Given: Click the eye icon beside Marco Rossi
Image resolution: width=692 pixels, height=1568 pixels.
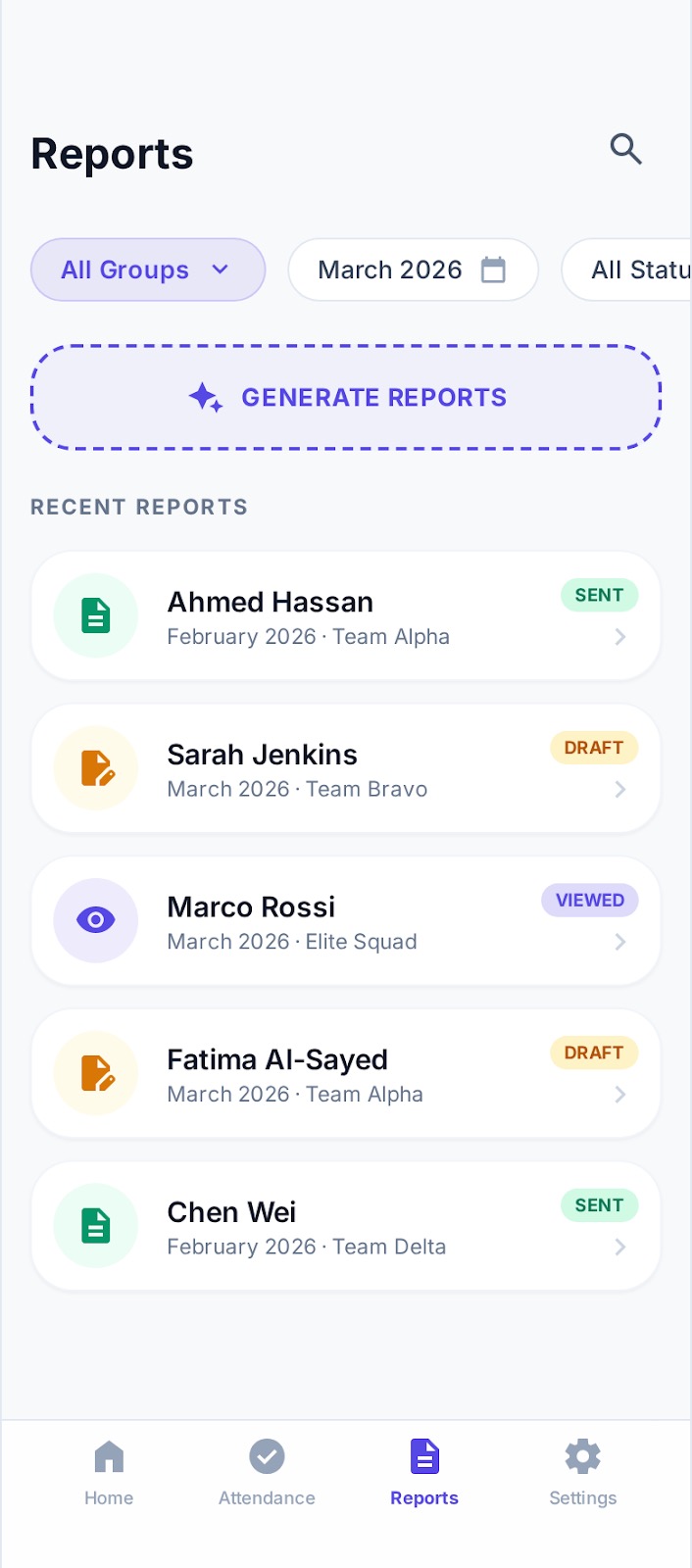Looking at the screenshot, I should 95,920.
